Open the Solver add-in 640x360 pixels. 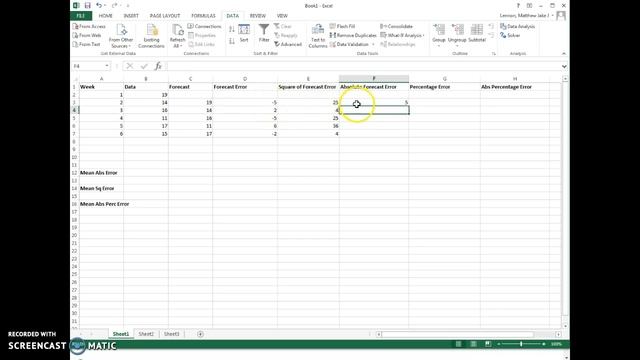pyautogui.click(x=510, y=35)
